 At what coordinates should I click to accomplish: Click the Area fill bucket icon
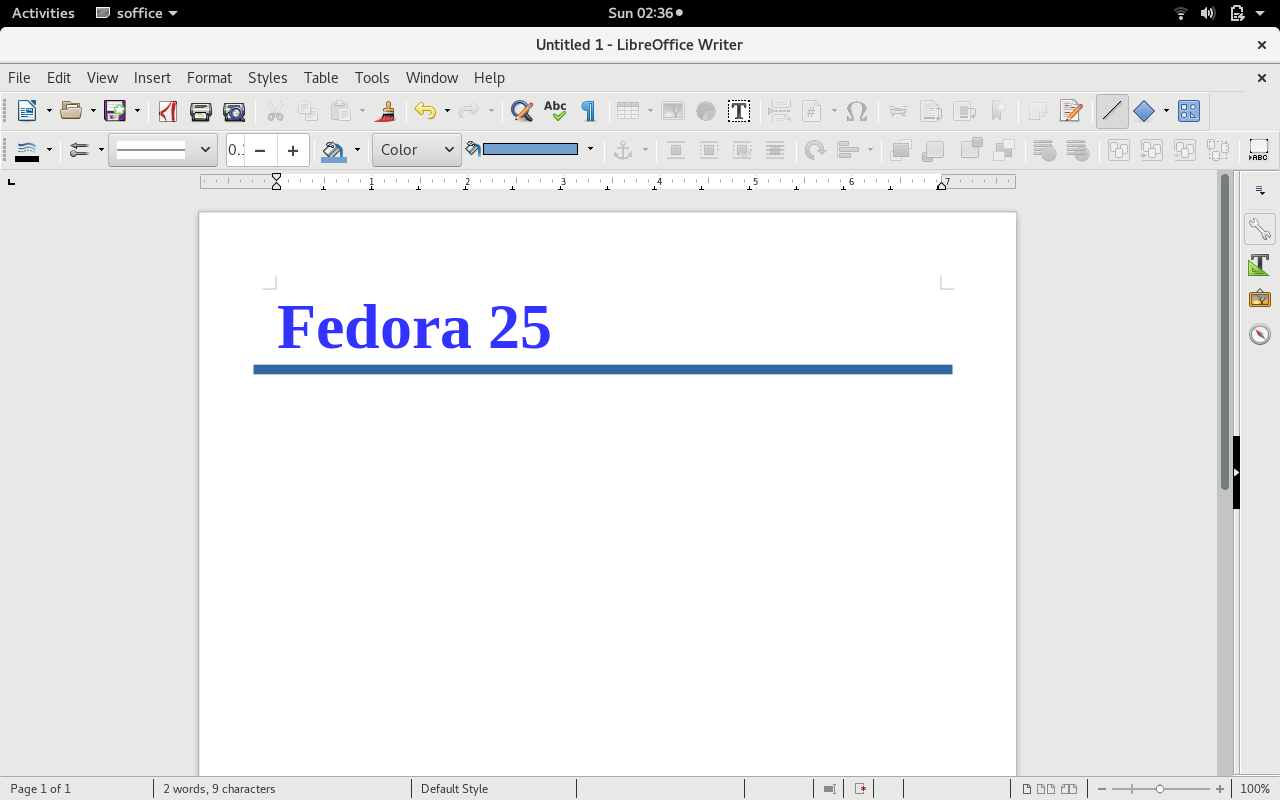pyautogui.click(x=333, y=150)
